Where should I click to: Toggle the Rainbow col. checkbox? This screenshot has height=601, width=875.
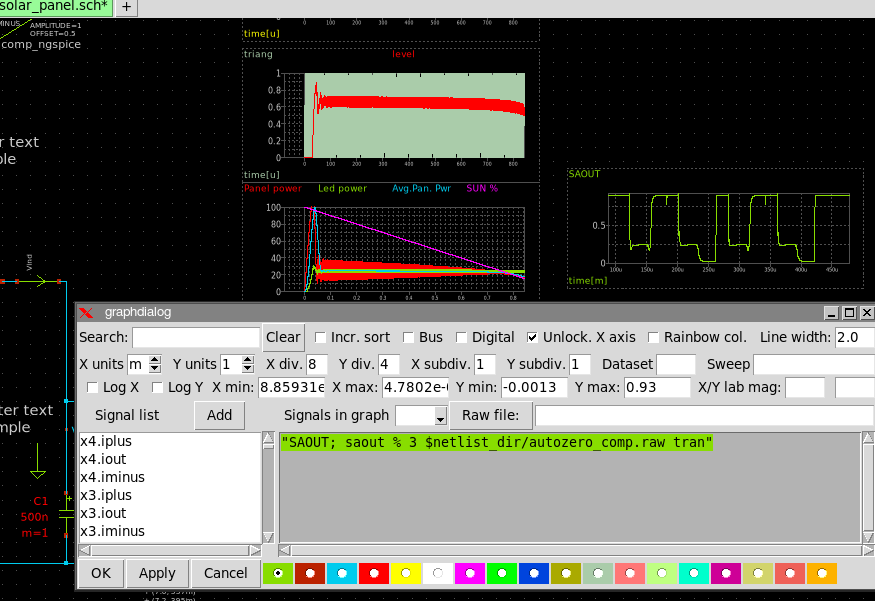coord(654,338)
